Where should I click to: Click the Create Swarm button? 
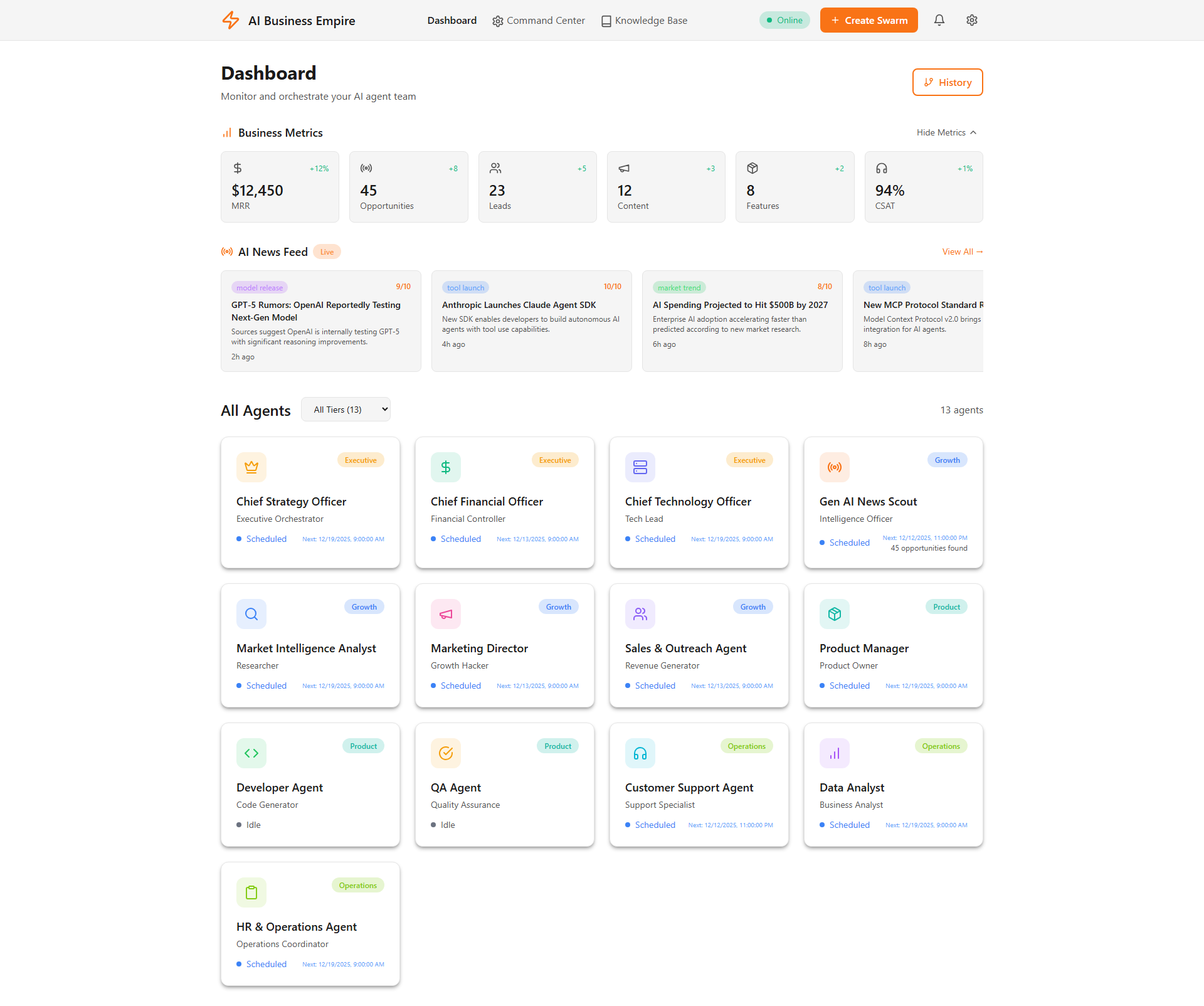[869, 20]
